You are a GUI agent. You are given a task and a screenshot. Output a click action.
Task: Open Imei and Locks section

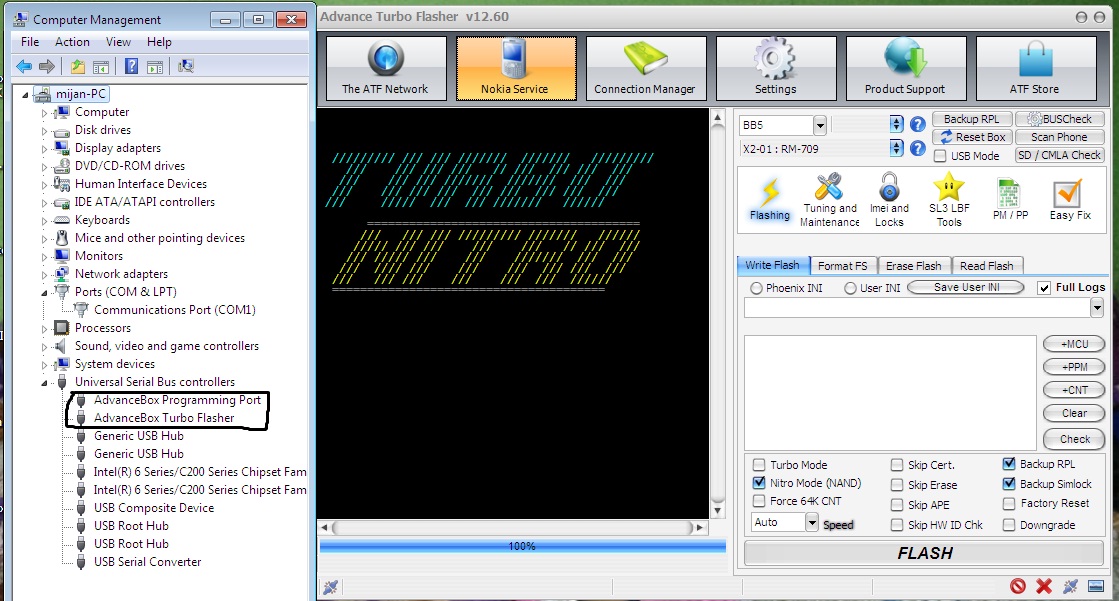click(889, 200)
